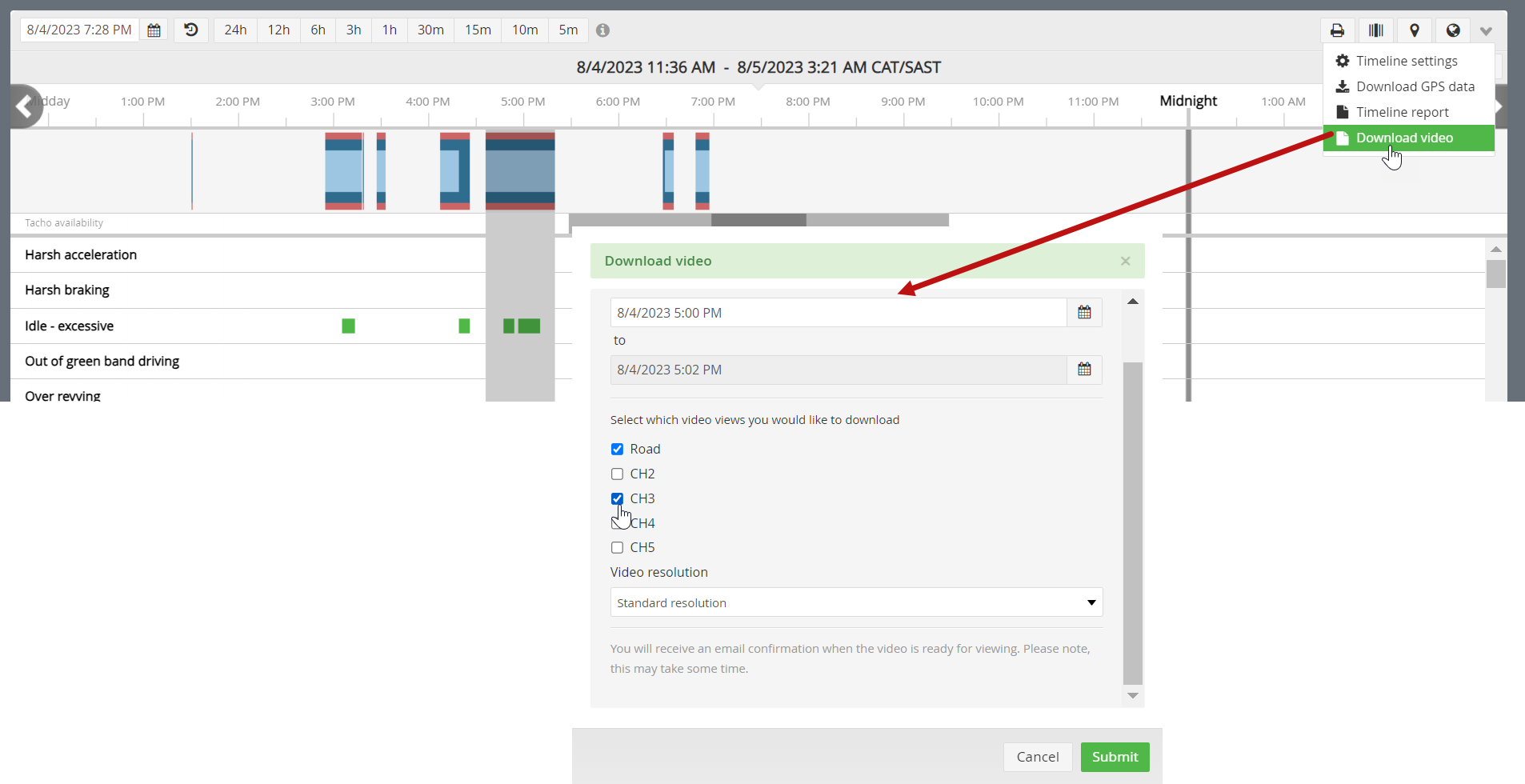Open calendar next to 7:28 PM date
The width and height of the screenshot is (1525, 784).
coord(154,30)
